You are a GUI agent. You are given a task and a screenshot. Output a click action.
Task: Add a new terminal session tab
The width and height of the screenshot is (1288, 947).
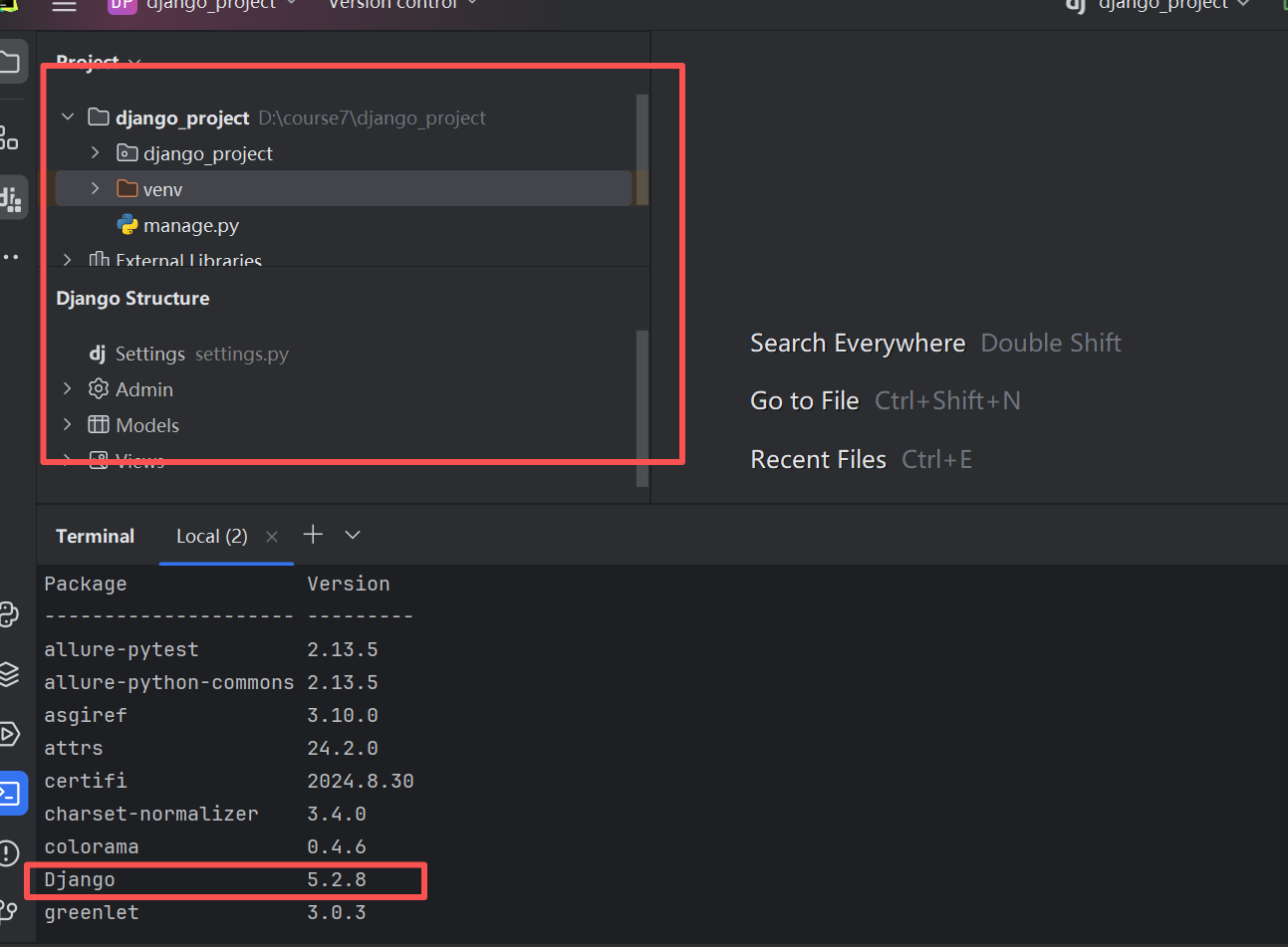[x=313, y=535]
